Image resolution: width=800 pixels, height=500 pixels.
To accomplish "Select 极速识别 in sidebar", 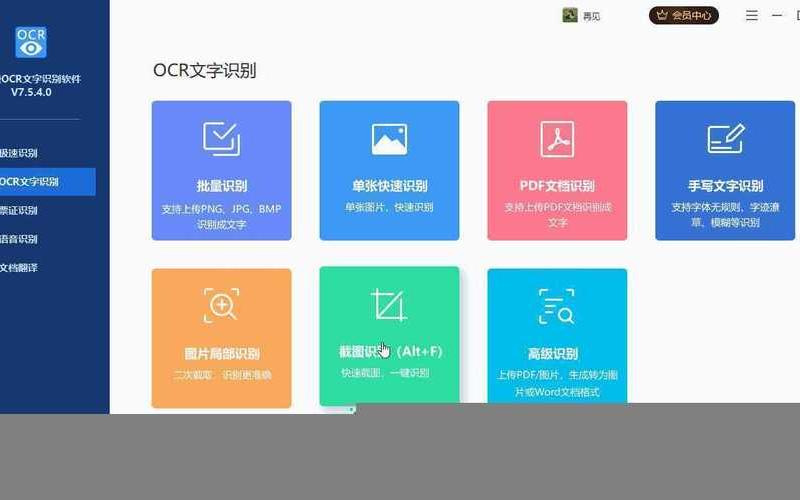I will [x=18, y=153].
